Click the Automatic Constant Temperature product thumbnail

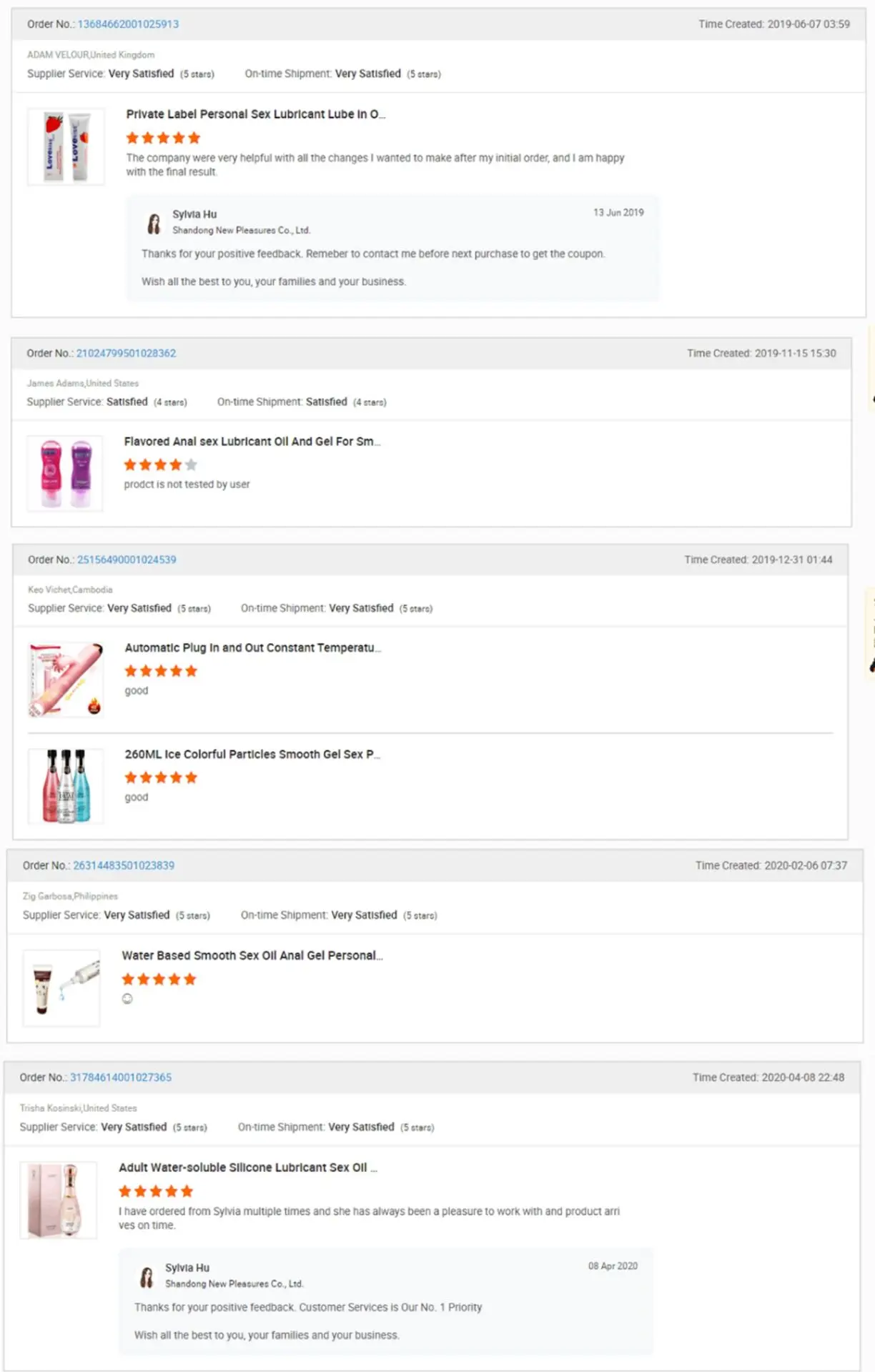(66, 680)
